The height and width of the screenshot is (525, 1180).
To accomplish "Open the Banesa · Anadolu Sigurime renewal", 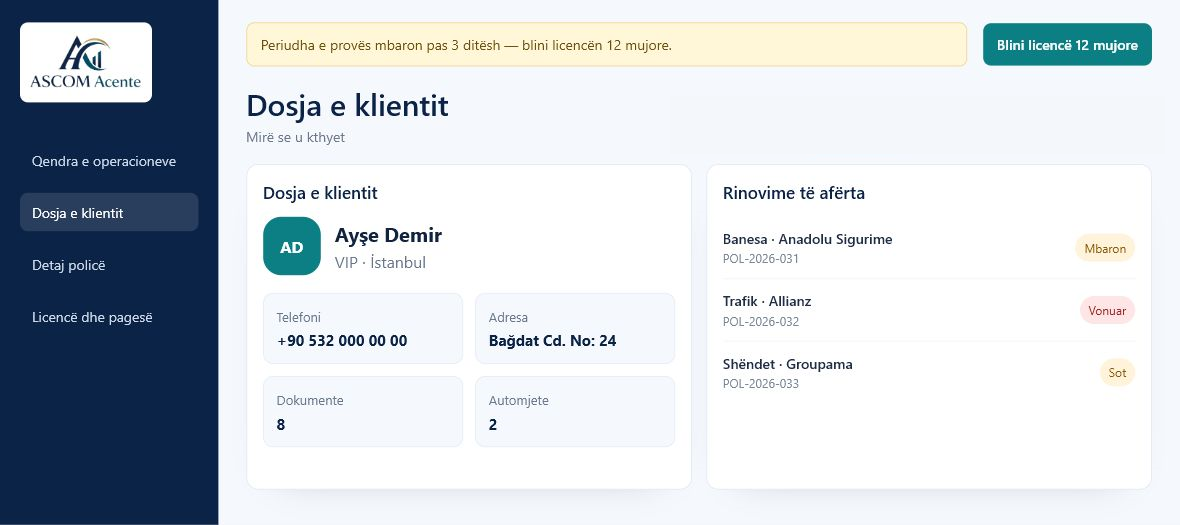I will (x=929, y=248).
